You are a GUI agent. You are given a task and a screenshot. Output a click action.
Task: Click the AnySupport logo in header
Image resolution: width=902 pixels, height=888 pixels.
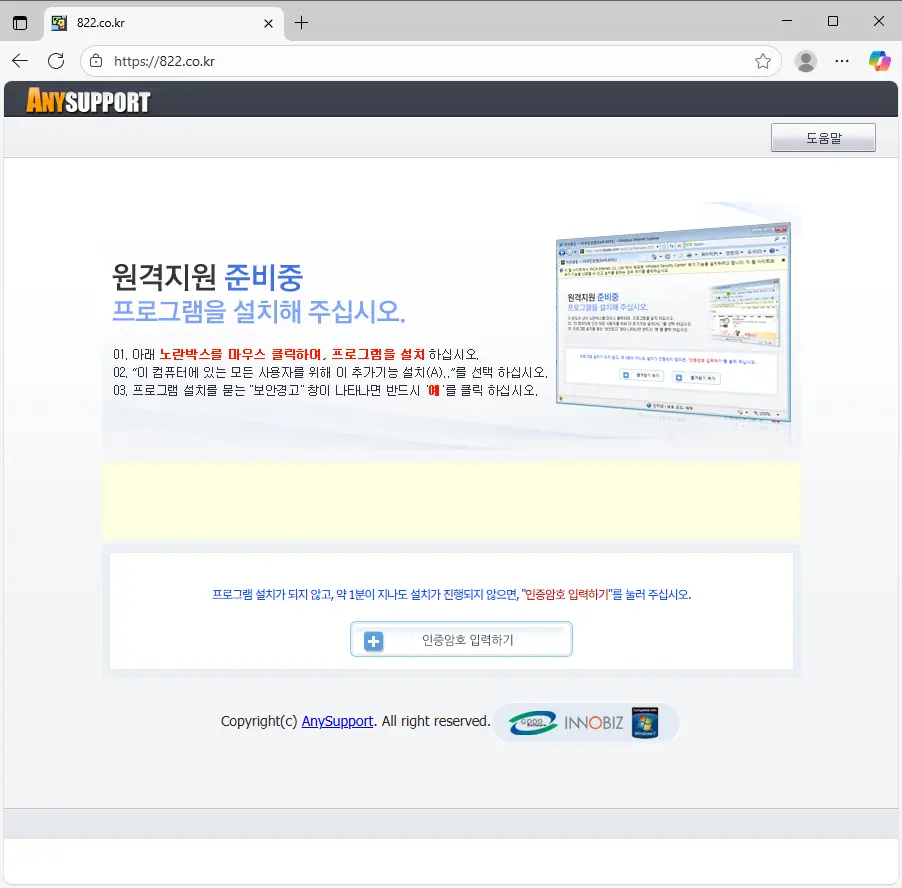(88, 101)
